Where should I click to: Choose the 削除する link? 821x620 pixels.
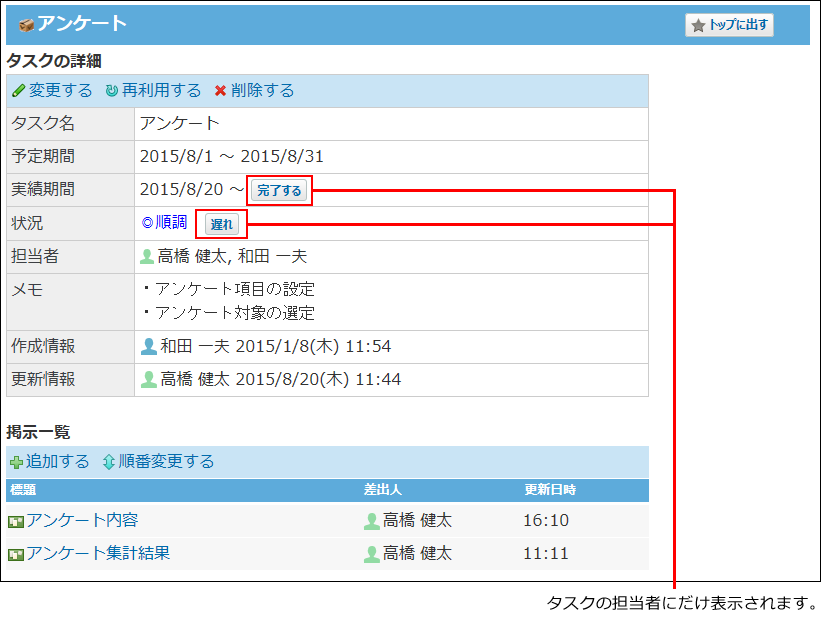[x=262, y=91]
